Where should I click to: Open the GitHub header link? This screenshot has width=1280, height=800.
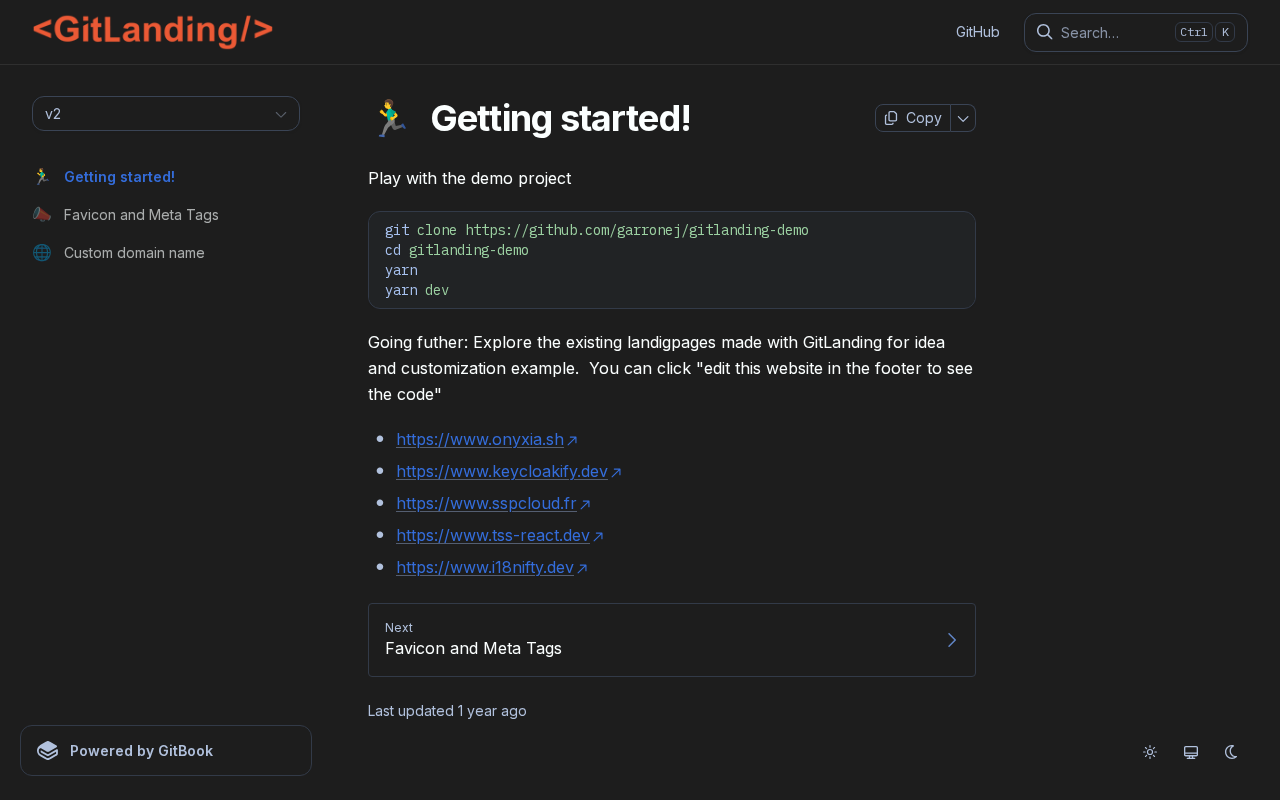click(977, 32)
